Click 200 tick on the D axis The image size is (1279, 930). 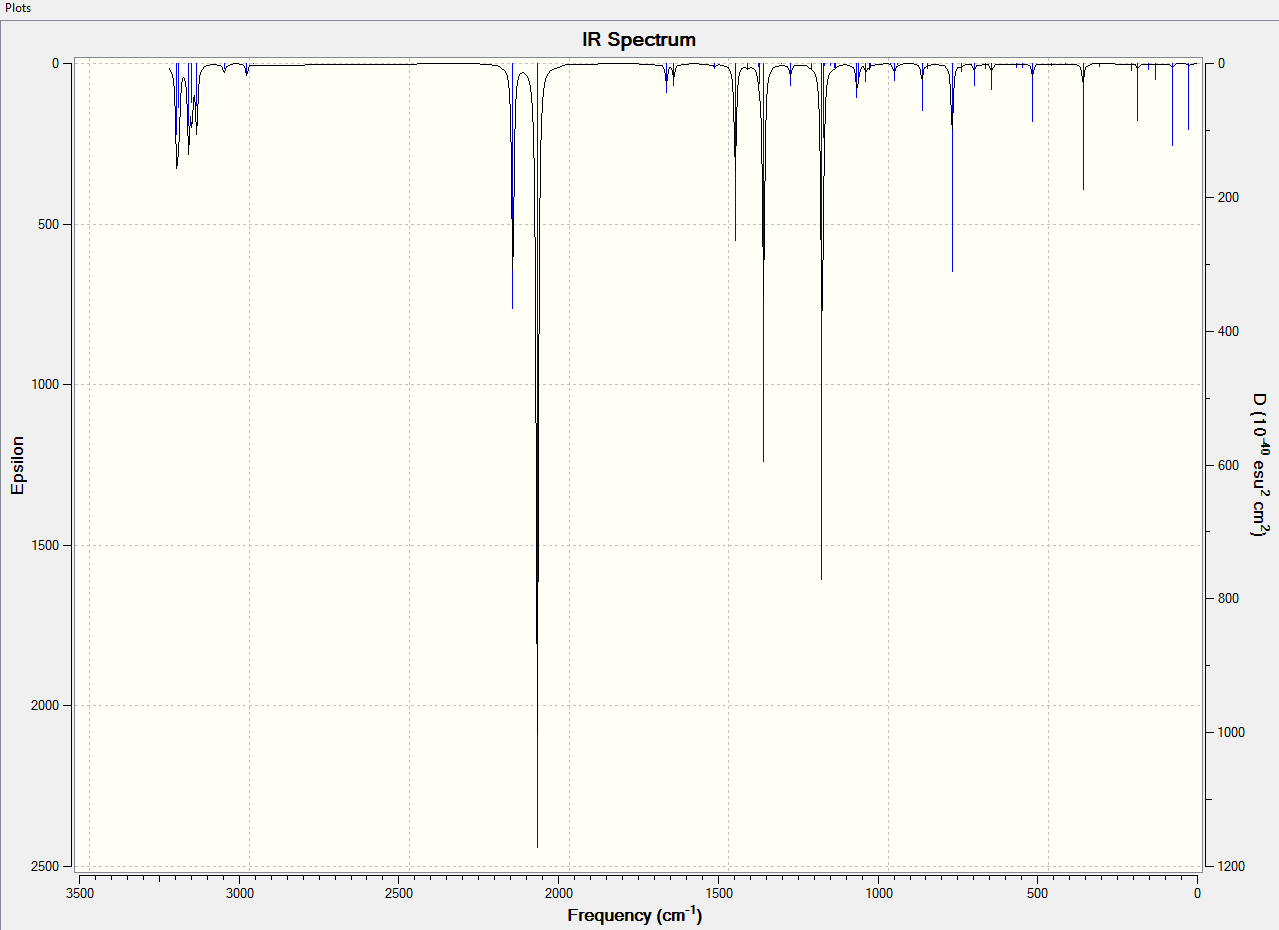[1229, 197]
